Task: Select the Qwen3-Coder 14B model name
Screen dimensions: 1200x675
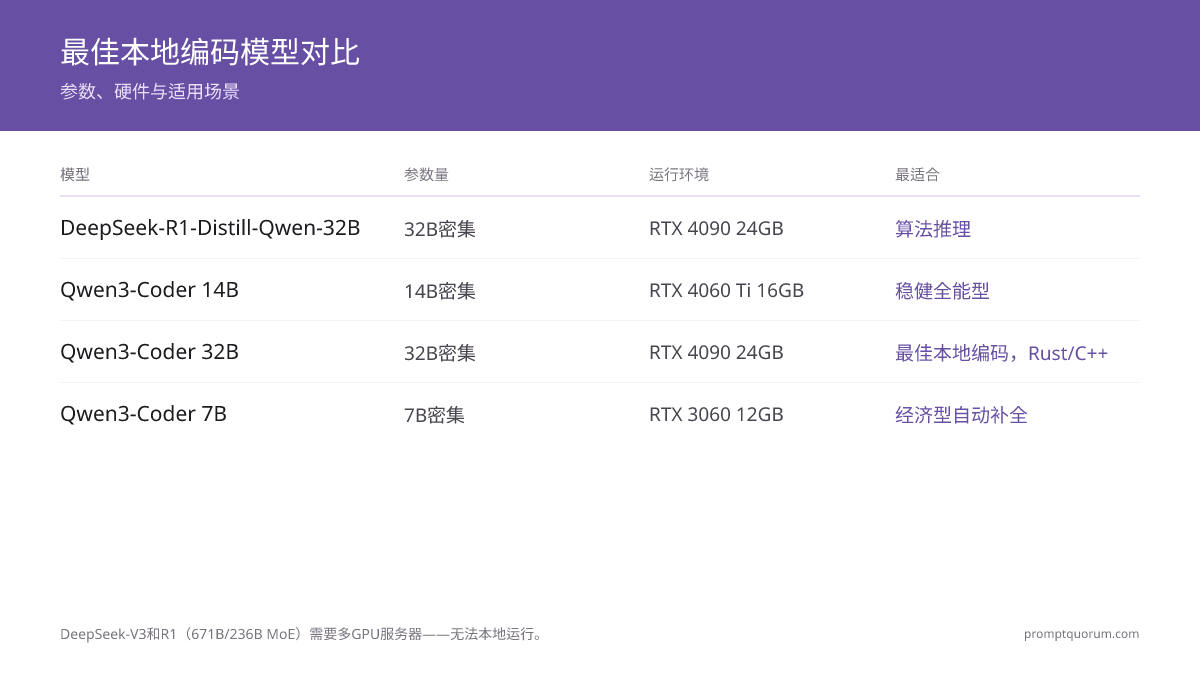Action: pyautogui.click(x=150, y=290)
